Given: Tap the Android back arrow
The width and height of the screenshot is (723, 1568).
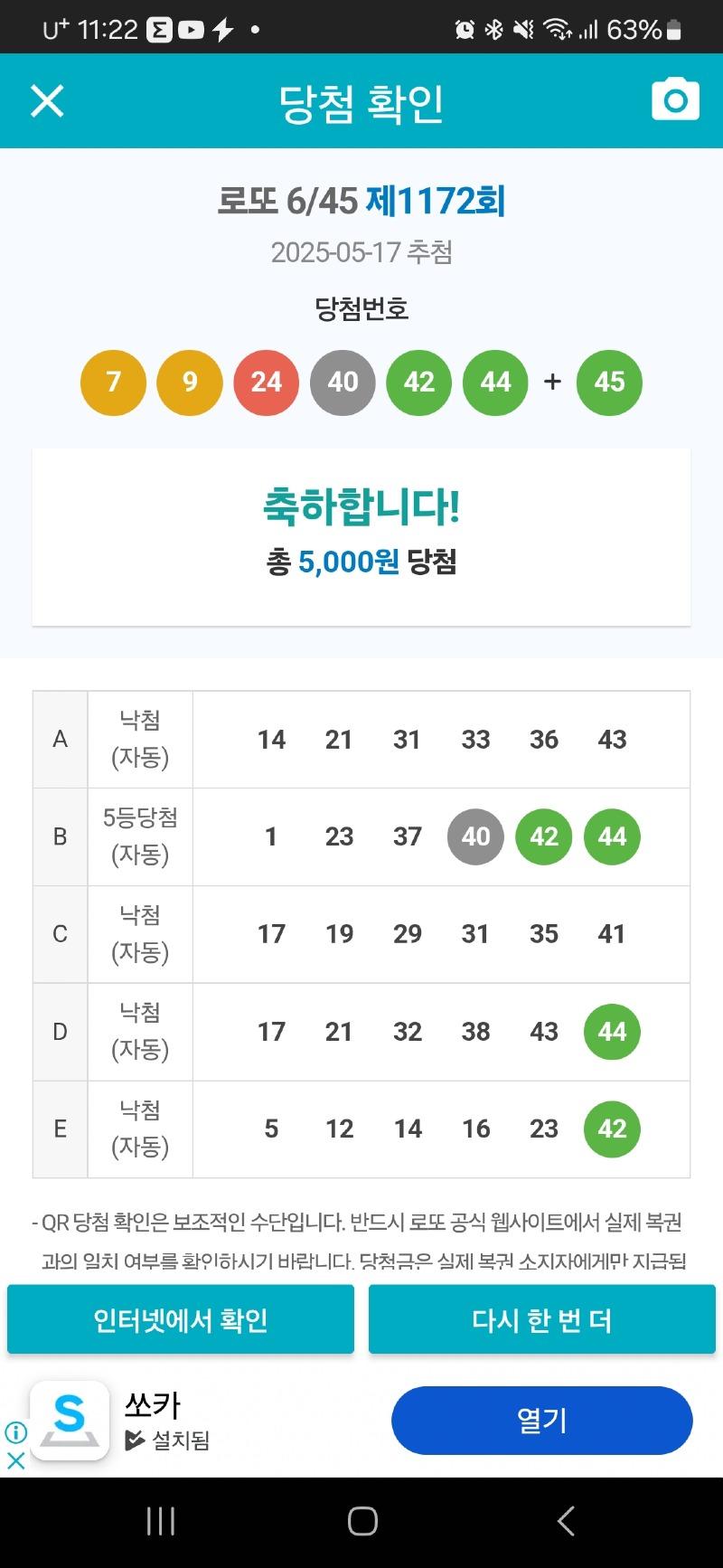Looking at the screenshot, I should (566, 1522).
